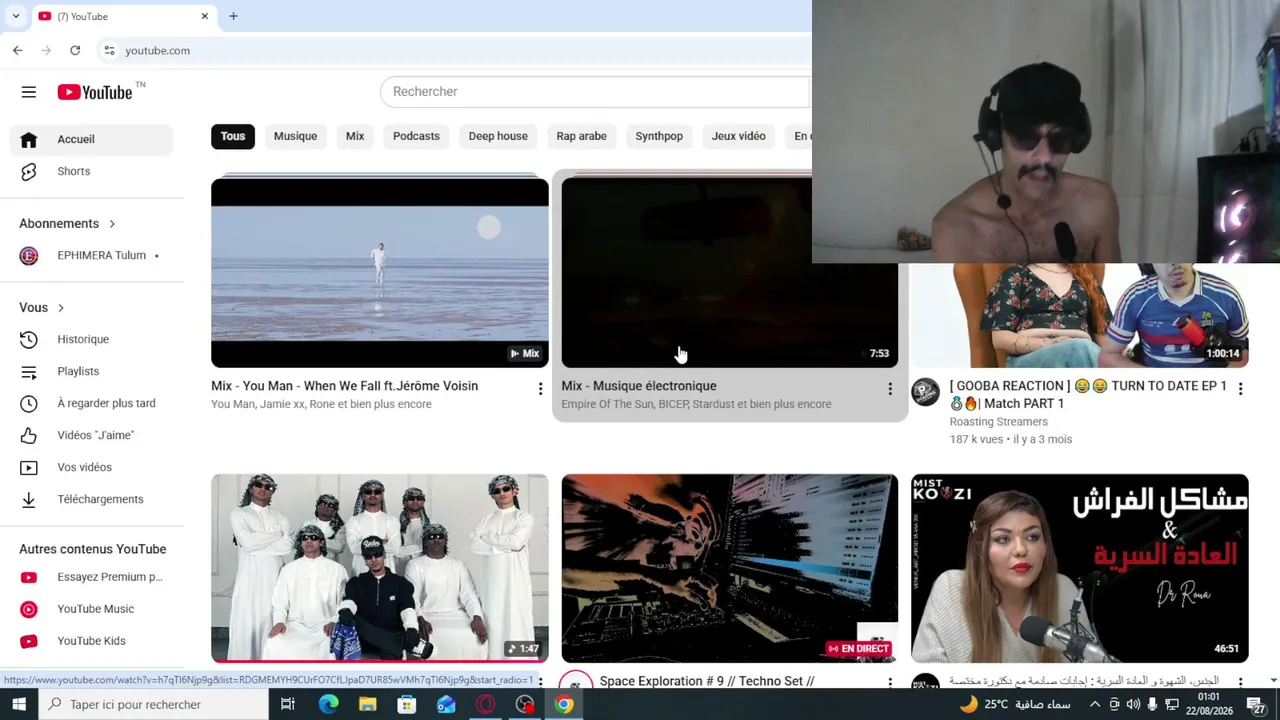Viewport: 1280px width, 720px height.
Task: Go to Accueil in the sidebar
Action: pyautogui.click(x=91, y=139)
